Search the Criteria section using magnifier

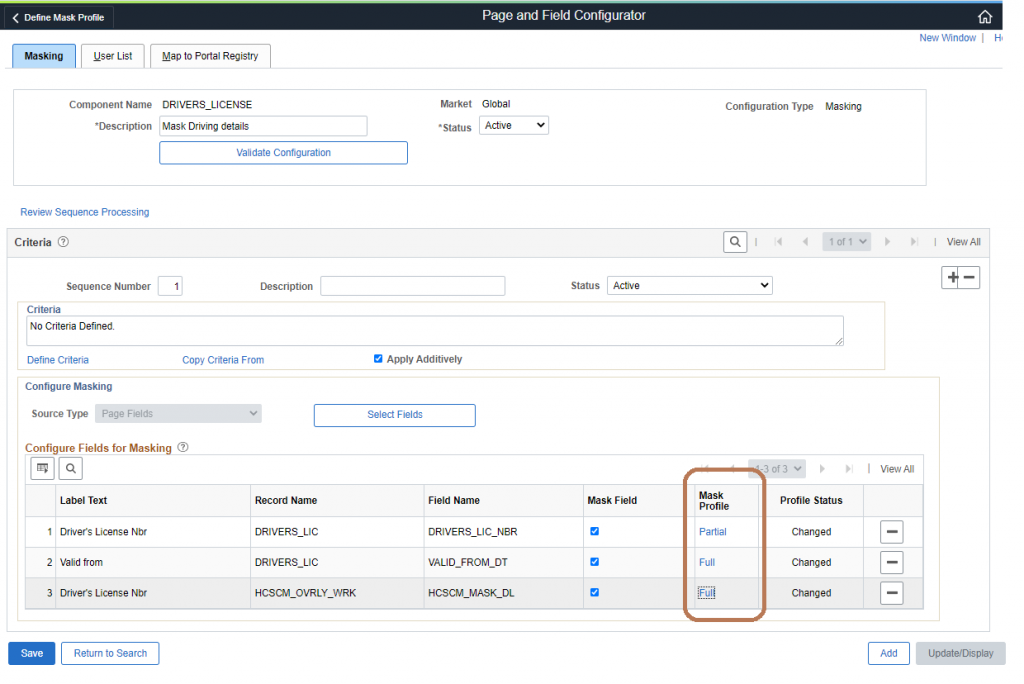(x=735, y=242)
